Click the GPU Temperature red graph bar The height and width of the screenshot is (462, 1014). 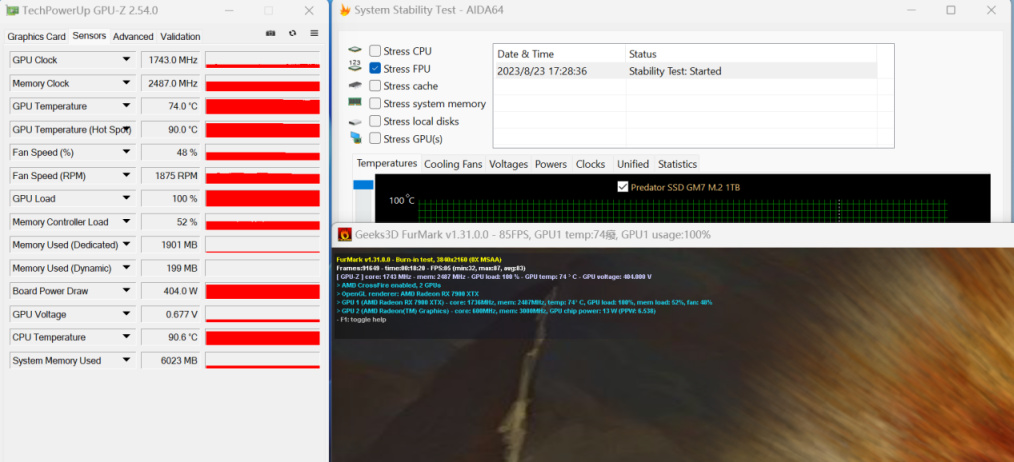263,106
